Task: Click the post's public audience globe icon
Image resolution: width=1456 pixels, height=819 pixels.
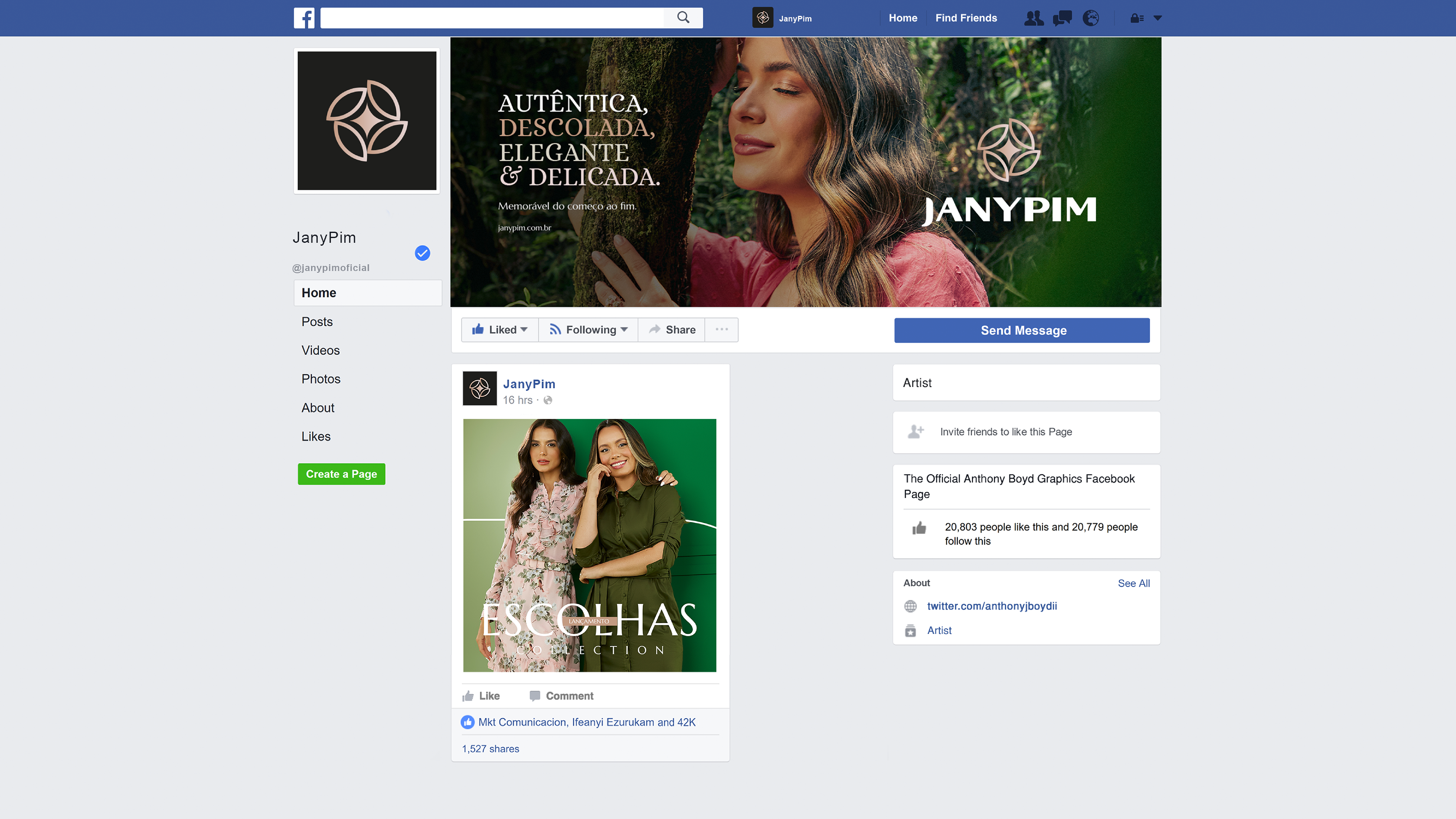Action: 548,400
